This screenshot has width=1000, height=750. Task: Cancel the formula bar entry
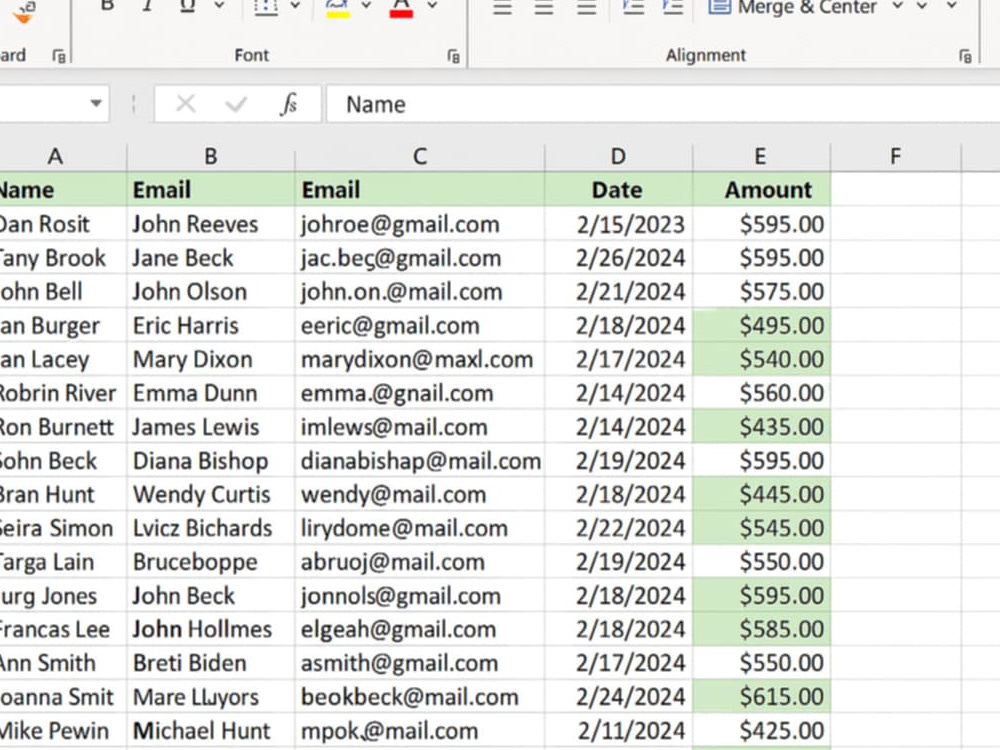click(x=186, y=103)
